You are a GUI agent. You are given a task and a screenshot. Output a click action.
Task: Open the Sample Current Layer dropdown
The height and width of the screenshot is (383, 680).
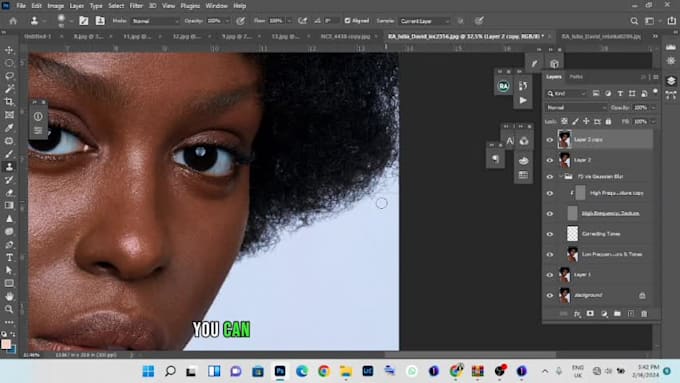point(424,21)
